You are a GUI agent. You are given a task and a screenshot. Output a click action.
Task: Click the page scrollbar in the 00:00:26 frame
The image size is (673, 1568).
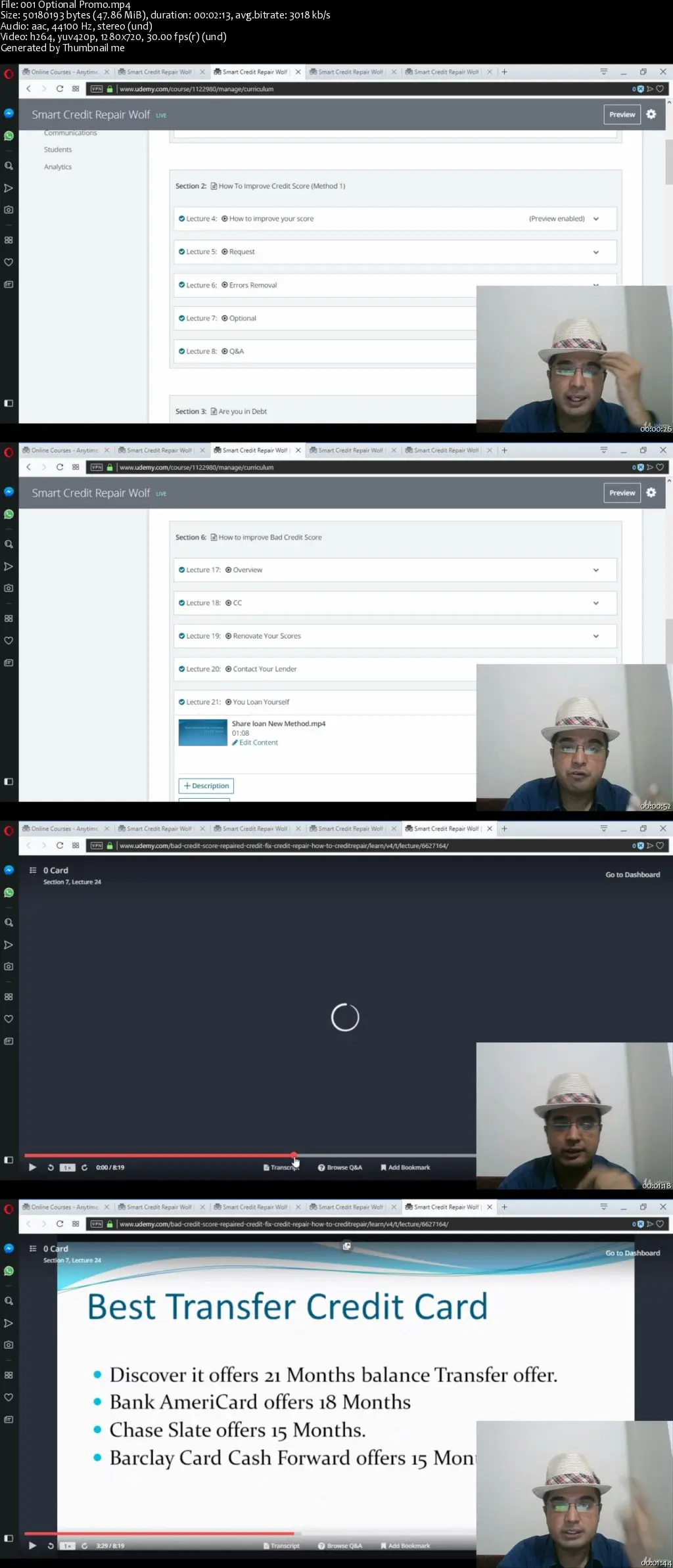tap(669, 161)
